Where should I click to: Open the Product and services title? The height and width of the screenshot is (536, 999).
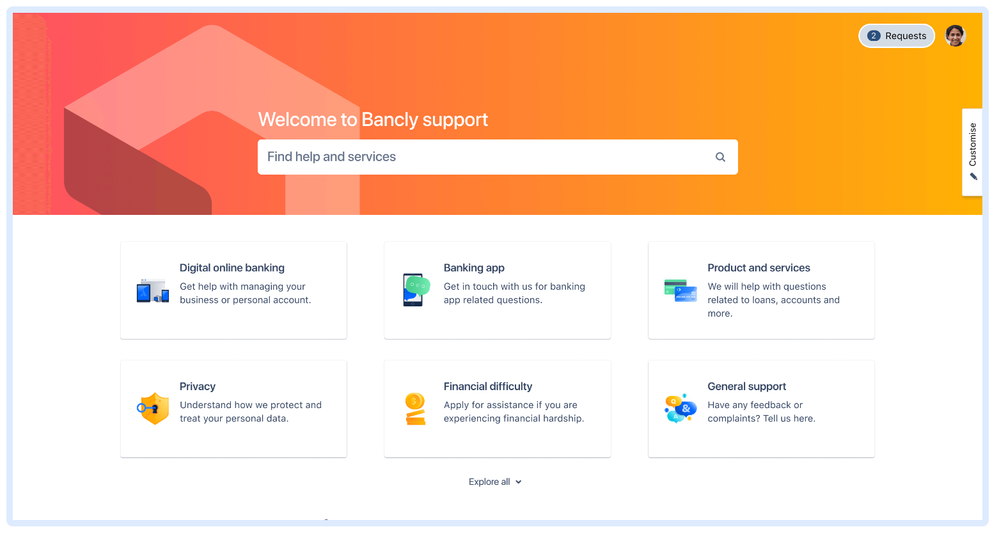click(759, 268)
